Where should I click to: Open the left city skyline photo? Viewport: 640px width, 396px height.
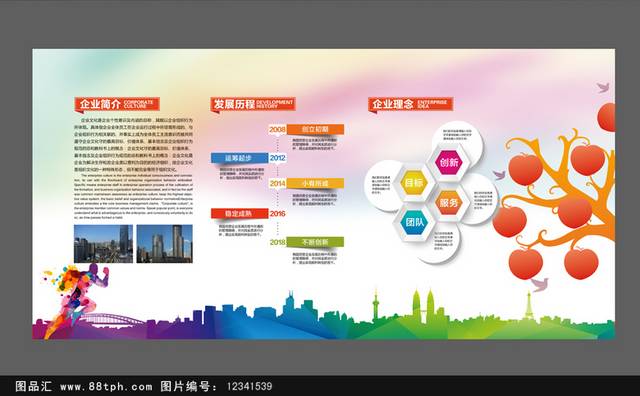[x=103, y=244]
